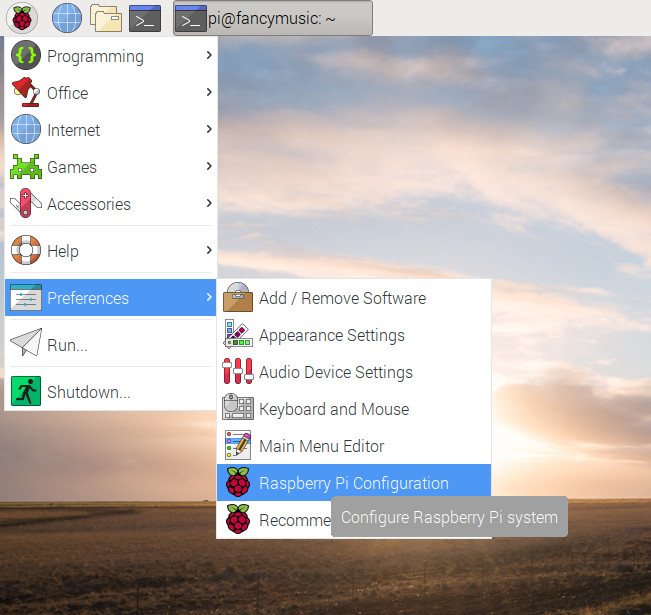Switch to pi@fancymusic terminal window button
Viewport: 651px width, 615px height.
273,18
